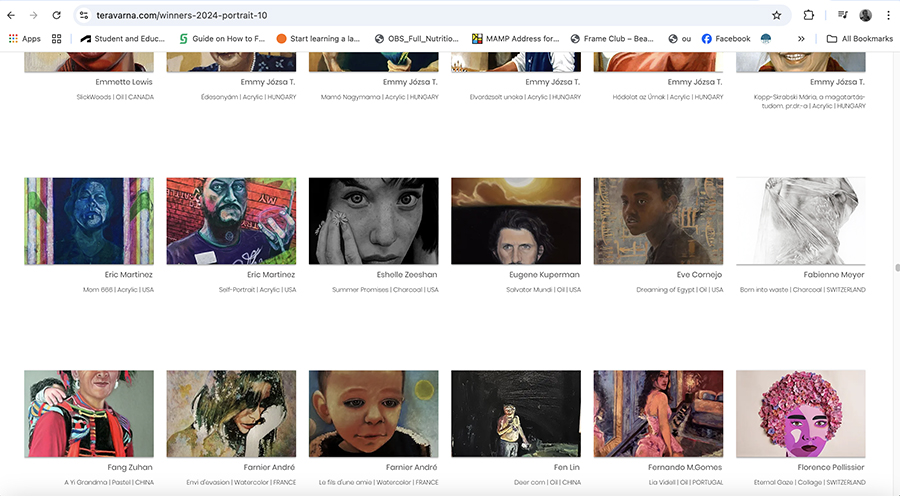The image size is (900, 496).
Task: Click caption 'Envi d'evasion | Watercolor | FRANCE'
Action: click(241, 483)
